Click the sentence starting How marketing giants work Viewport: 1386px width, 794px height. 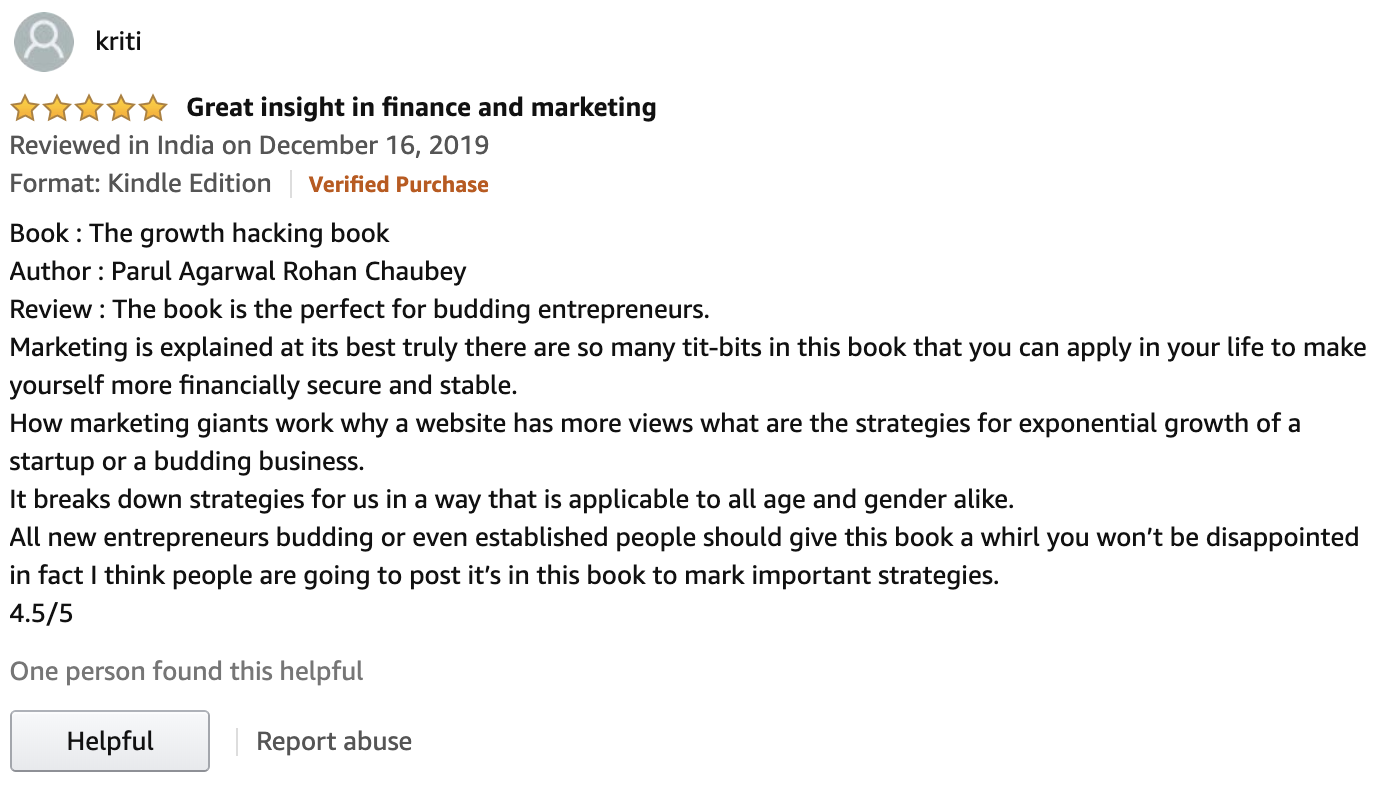tap(655, 442)
